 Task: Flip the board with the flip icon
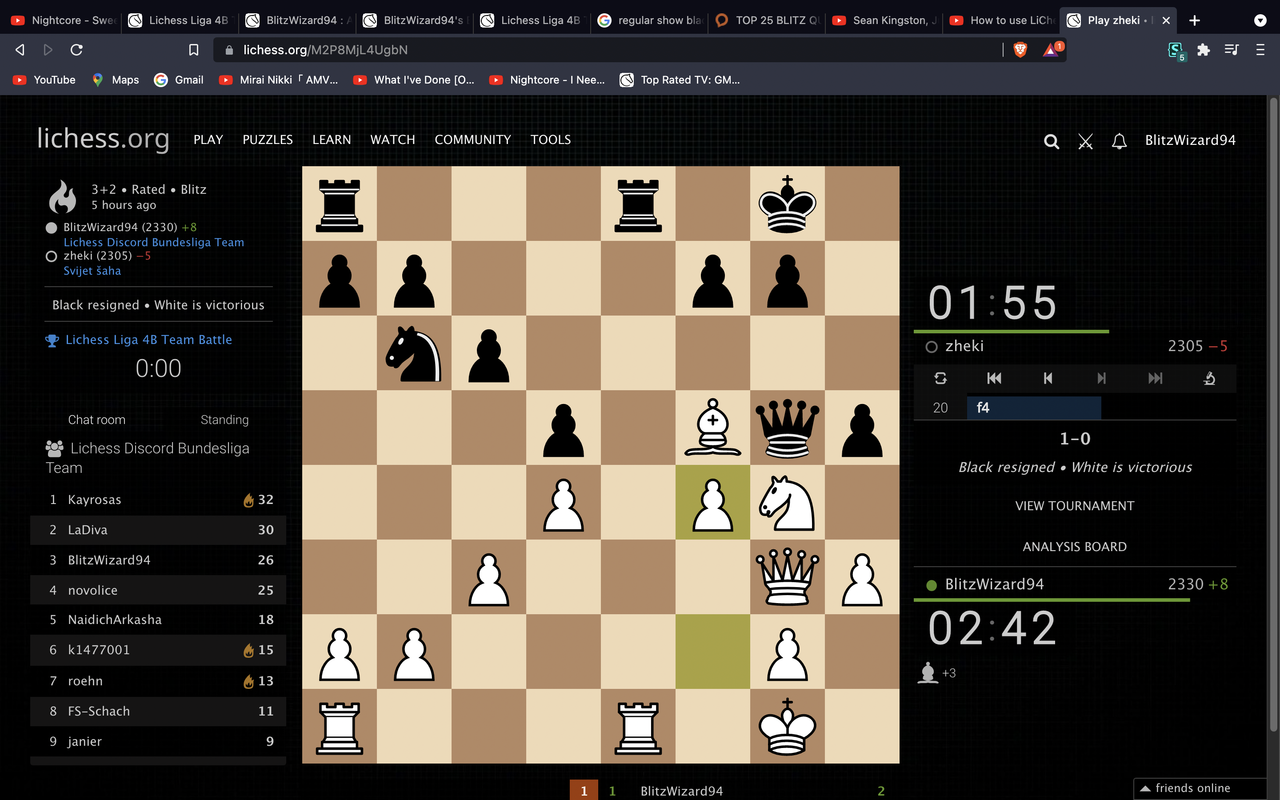tap(940, 378)
